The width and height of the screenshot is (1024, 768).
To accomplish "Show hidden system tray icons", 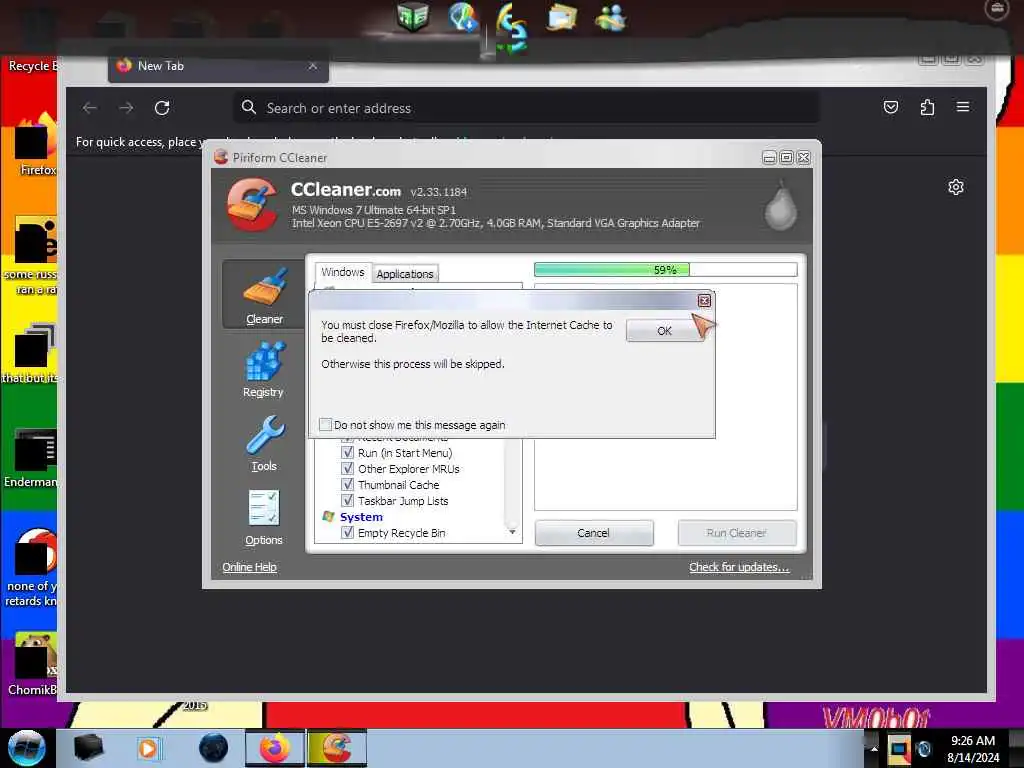I will [x=874, y=748].
